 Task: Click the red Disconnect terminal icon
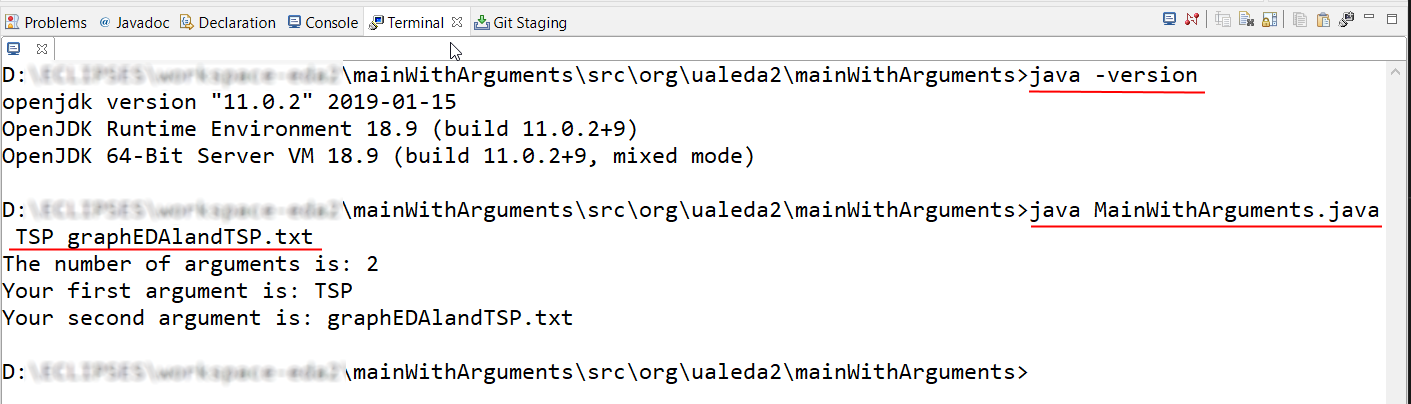click(1191, 19)
